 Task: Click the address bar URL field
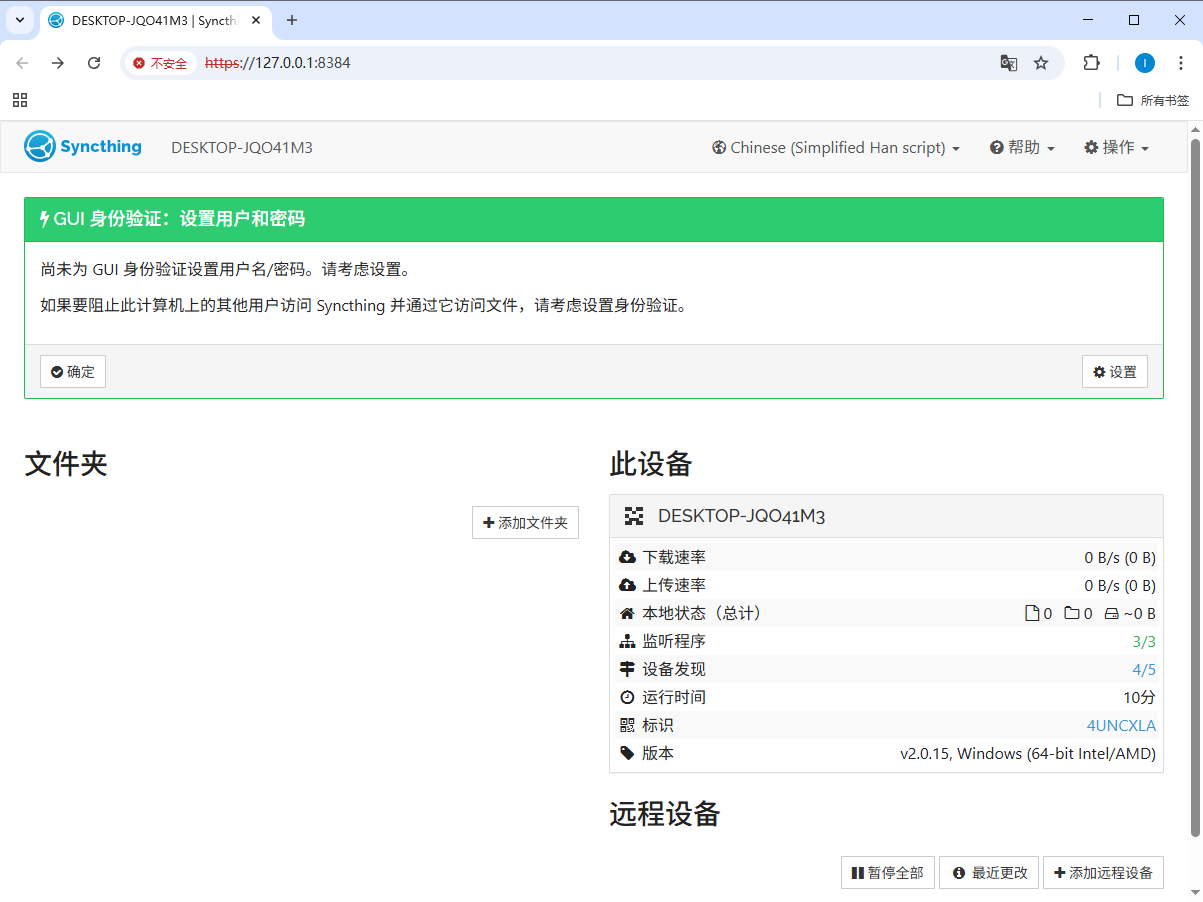(600, 63)
